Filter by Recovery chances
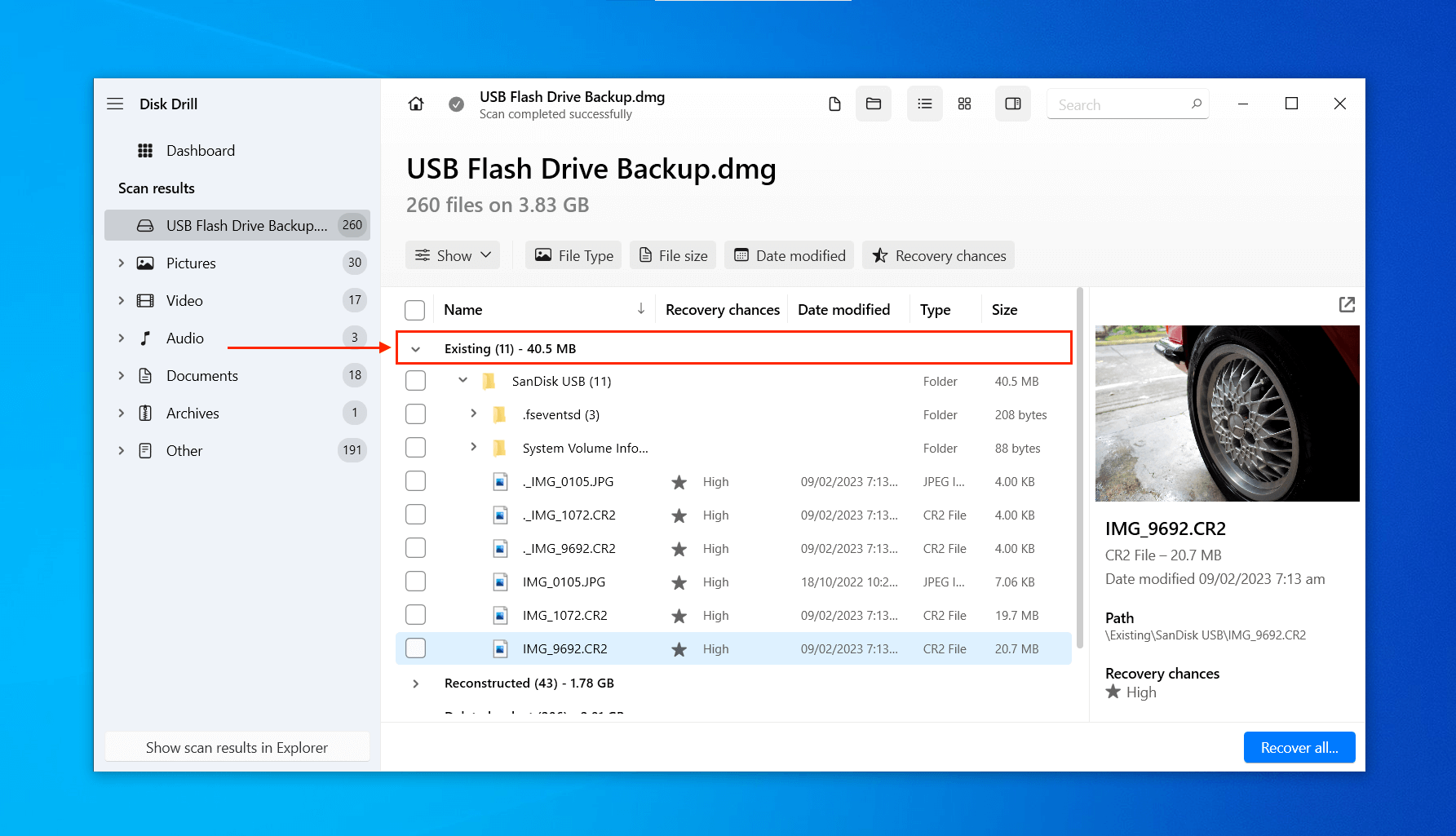Viewport: 1456px width, 836px height. coord(938,254)
